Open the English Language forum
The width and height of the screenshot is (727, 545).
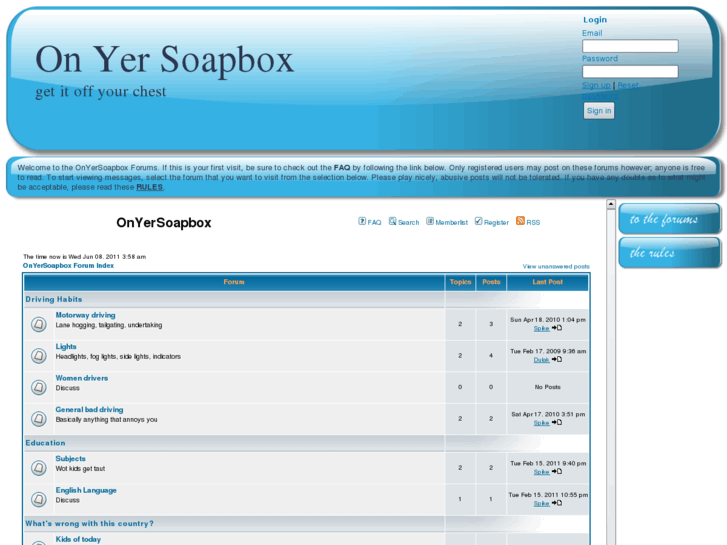pos(86,490)
